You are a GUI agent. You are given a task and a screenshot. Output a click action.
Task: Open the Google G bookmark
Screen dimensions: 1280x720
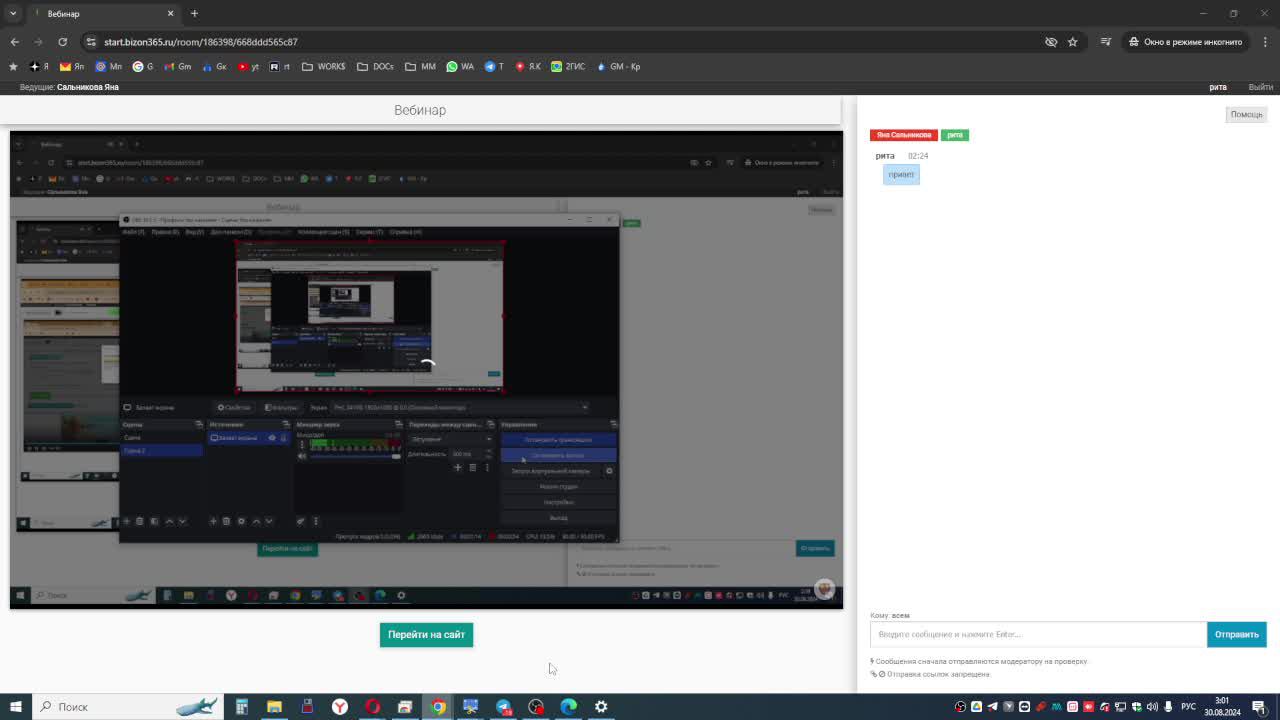tap(143, 67)
